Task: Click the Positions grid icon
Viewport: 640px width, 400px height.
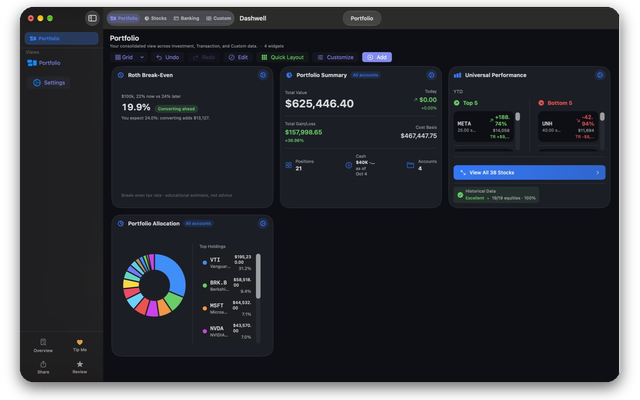Action: coord(289,165)
